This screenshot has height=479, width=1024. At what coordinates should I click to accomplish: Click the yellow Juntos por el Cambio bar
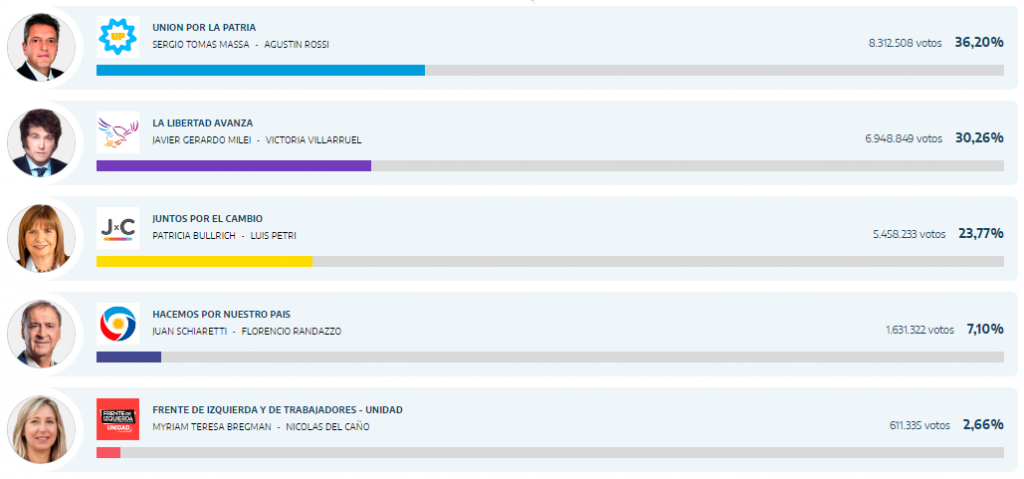[x=204, y=261]
